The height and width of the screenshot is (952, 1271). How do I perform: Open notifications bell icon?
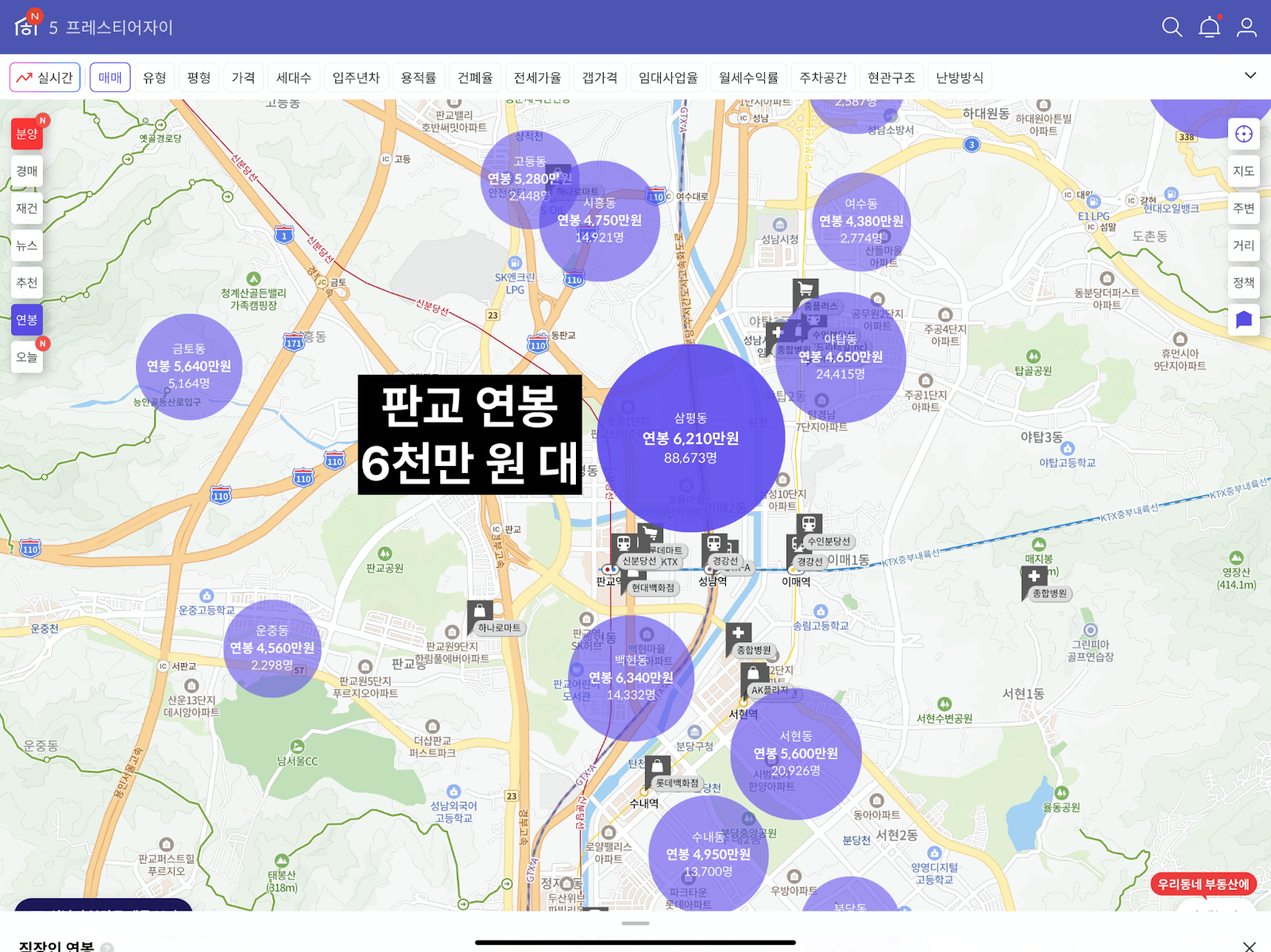(1209, 27)
